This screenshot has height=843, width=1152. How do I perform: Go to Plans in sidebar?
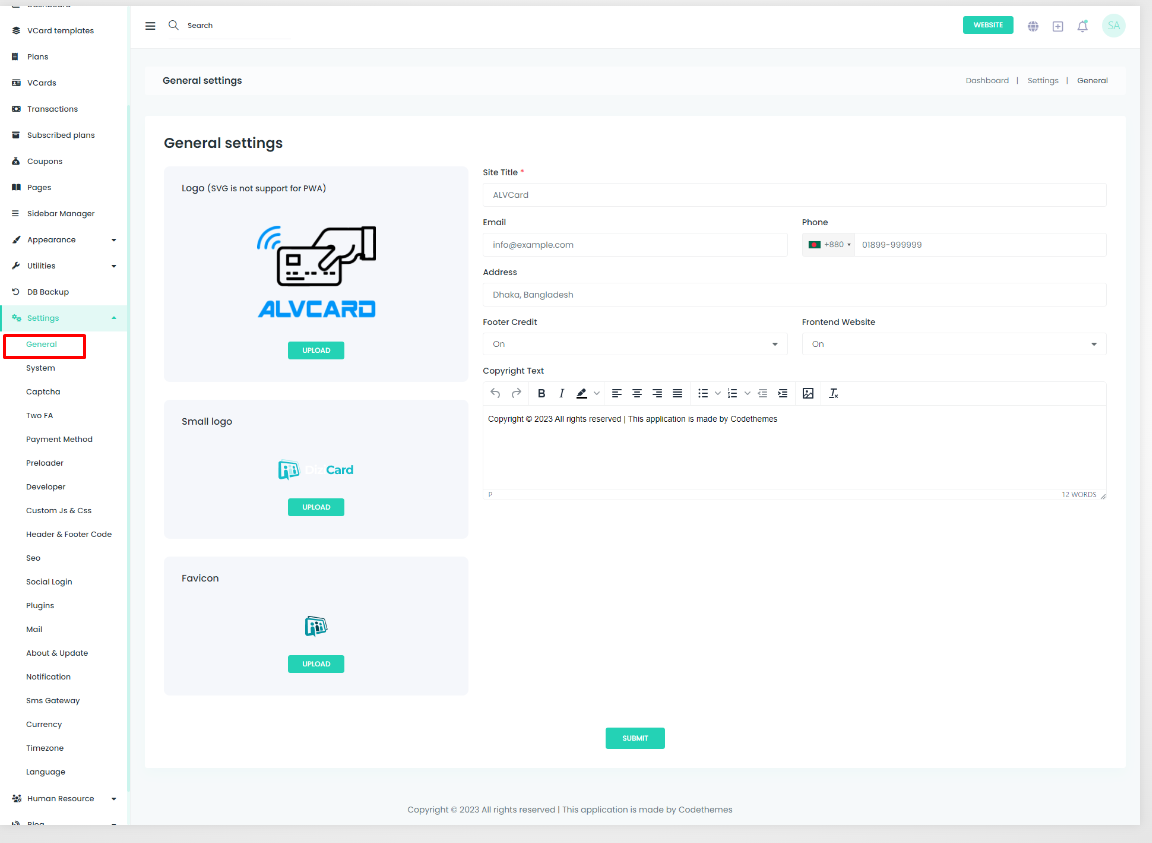tap(37, 57)
